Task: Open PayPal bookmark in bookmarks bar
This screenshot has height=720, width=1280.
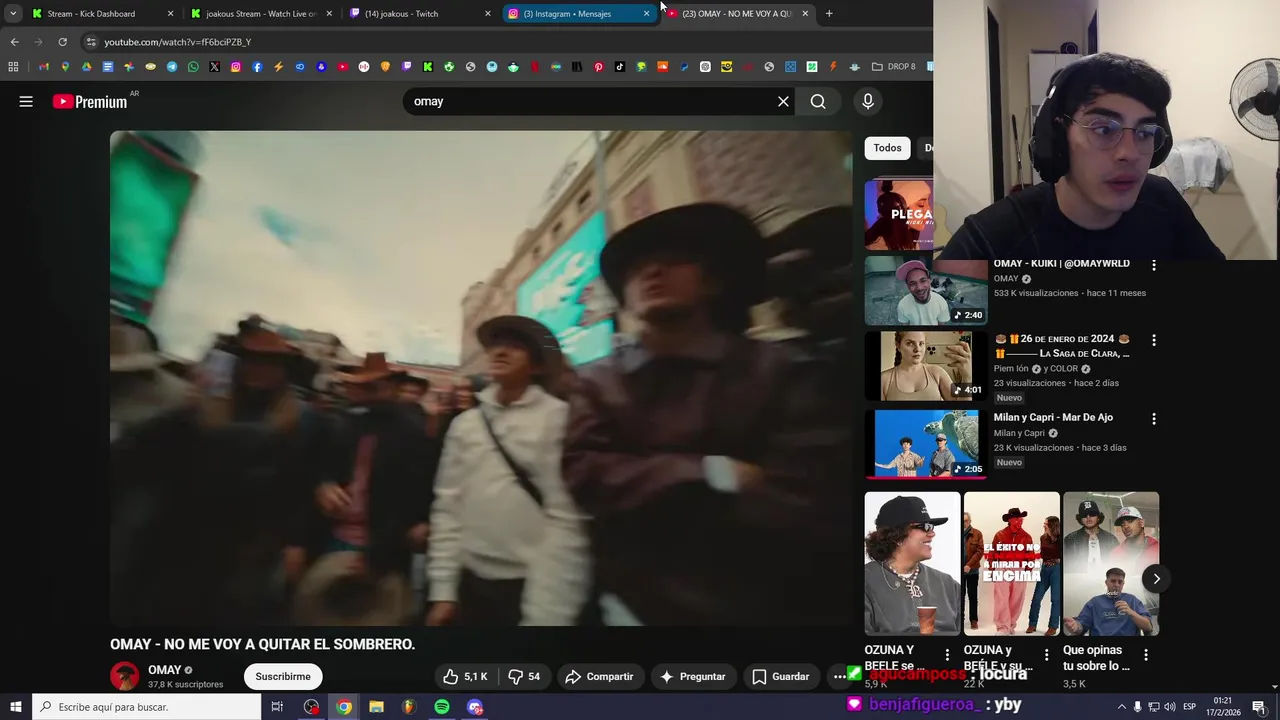Action: pos(683,67)
